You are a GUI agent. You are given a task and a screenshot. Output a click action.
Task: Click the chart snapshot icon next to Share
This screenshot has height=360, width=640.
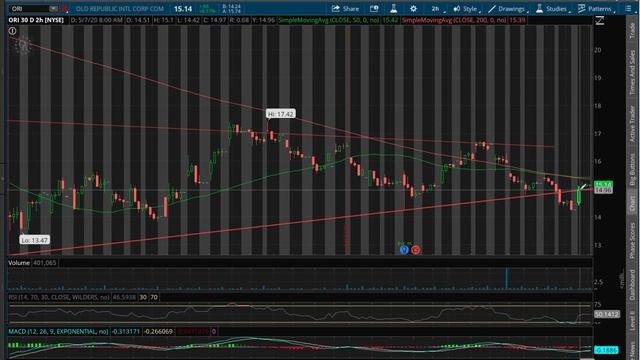coord(374,9)
